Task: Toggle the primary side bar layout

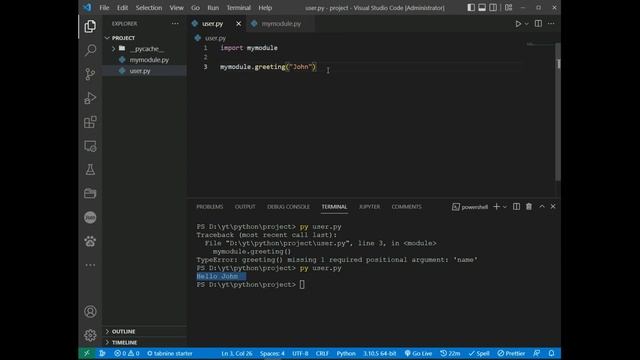Action: tap(471, 8)
